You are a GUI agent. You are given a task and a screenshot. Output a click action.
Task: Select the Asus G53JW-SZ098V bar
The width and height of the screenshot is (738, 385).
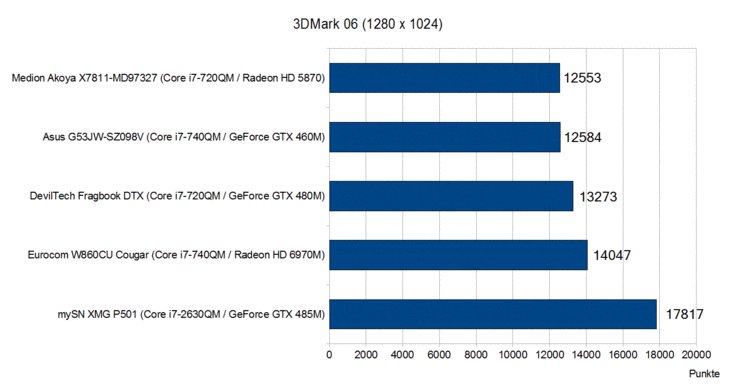[445, 137]
